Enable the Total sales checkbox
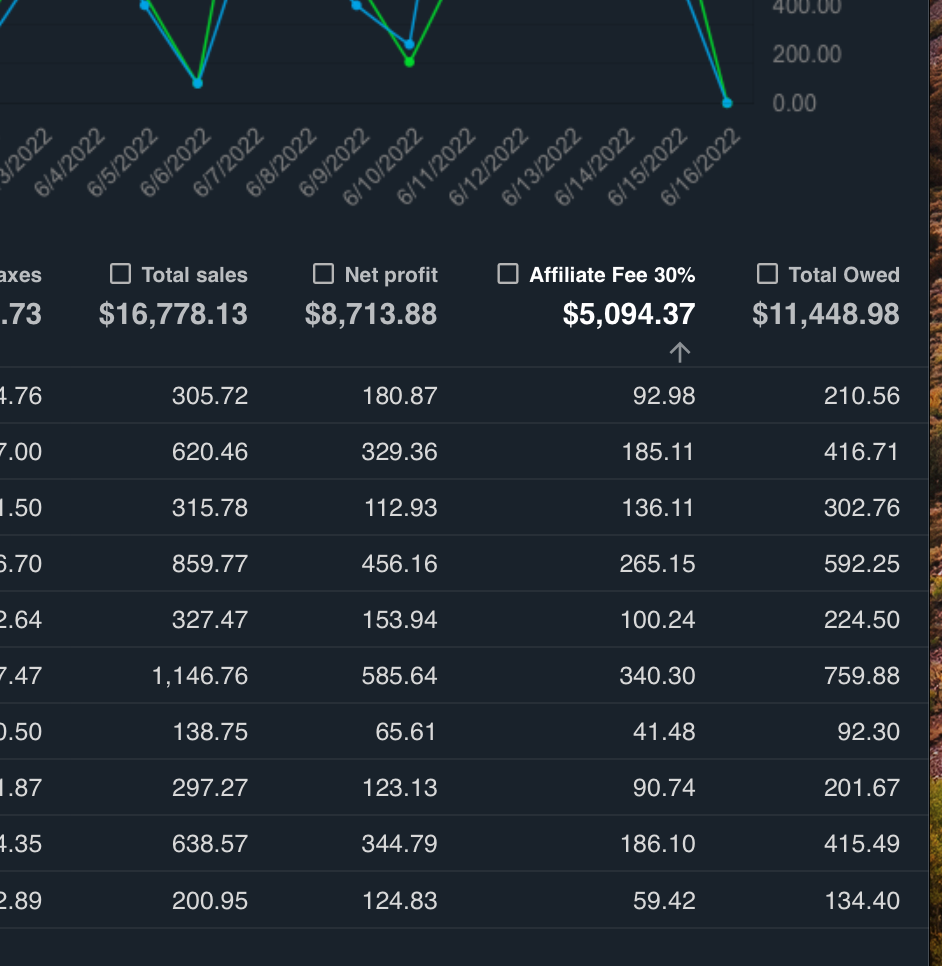 point(121,274)
